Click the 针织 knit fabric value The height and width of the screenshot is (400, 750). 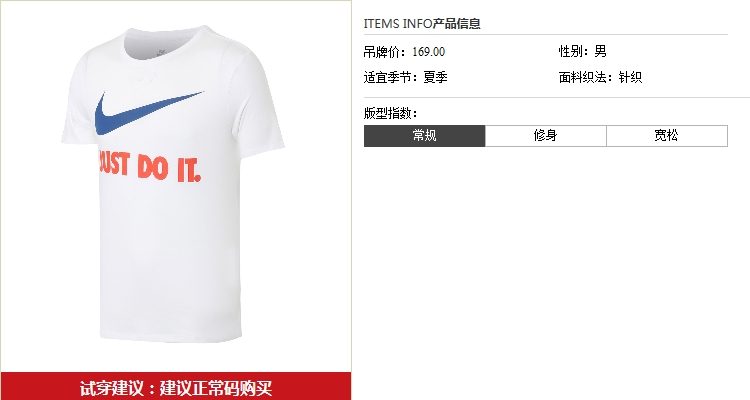pyautogui.click(x=630, y=77)
